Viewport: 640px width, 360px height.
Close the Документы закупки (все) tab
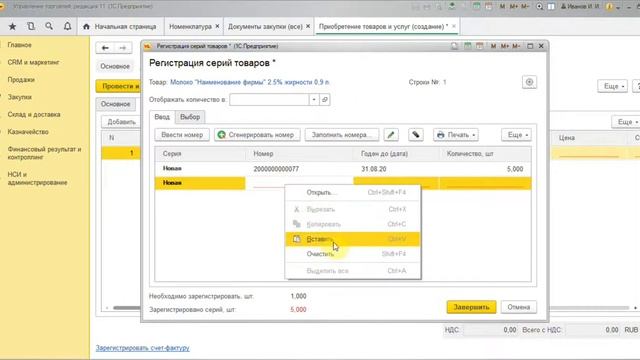tap(308, 26)
